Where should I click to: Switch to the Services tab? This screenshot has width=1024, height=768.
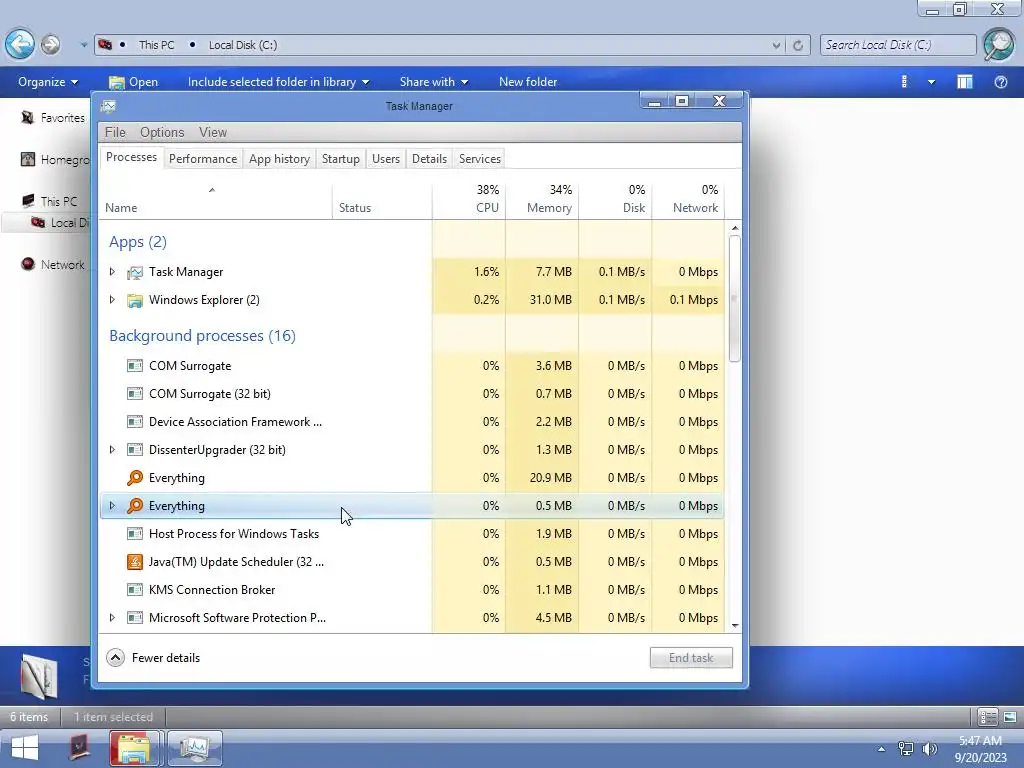[479, 159]
